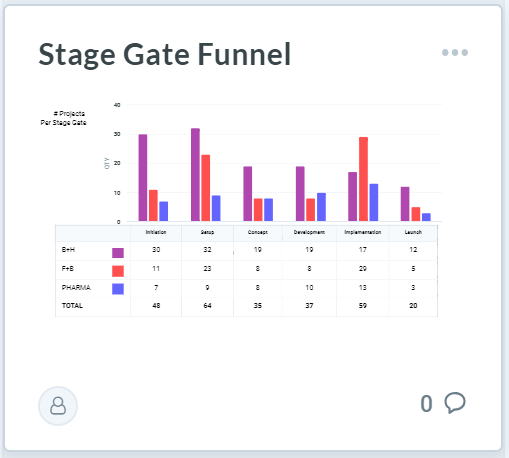Screen dimensions: 509x458
Task: Click the TOTAL row label
Action: [x=72, y=306]
